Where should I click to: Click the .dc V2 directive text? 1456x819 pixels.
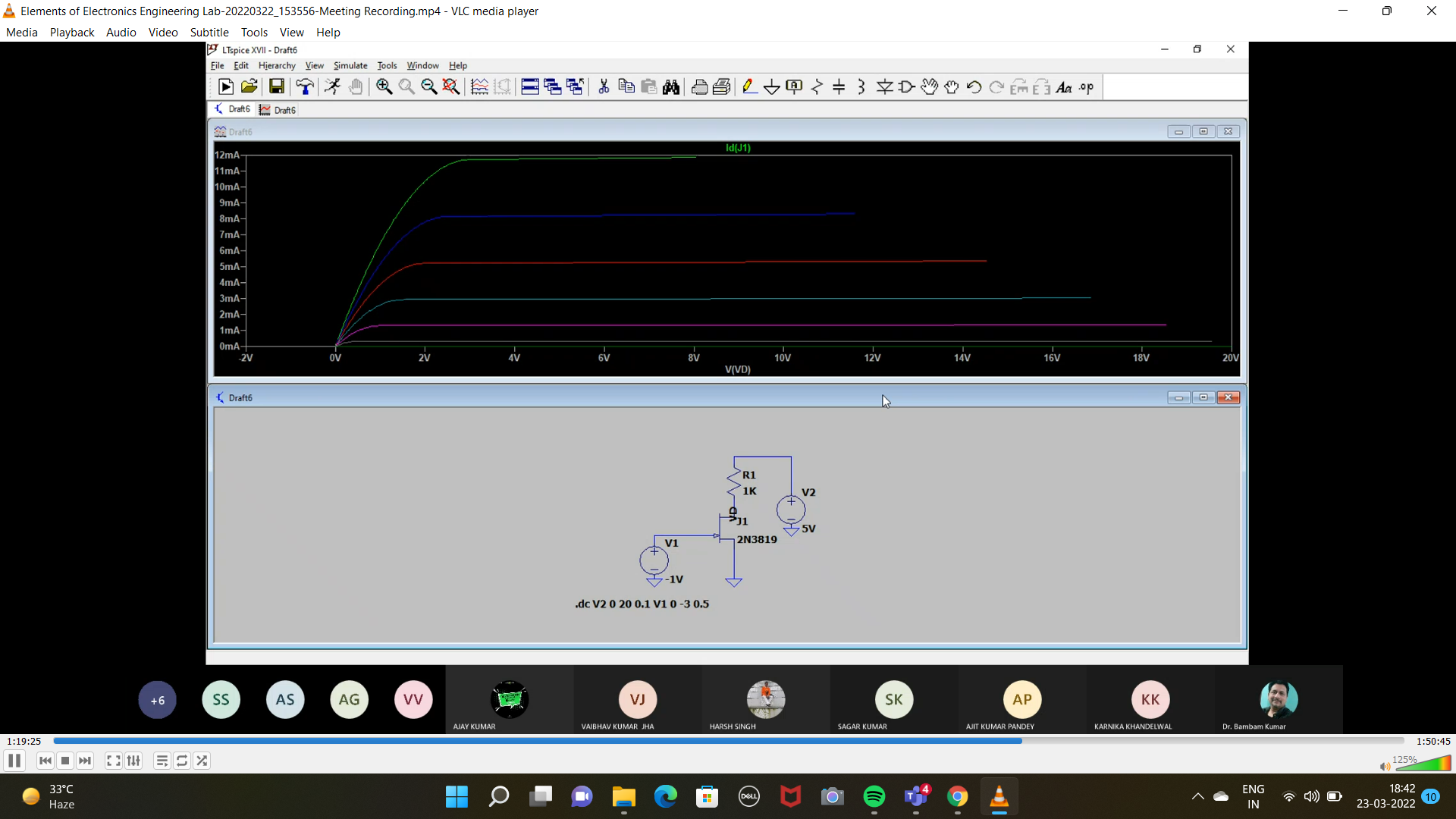pos(642,604)
